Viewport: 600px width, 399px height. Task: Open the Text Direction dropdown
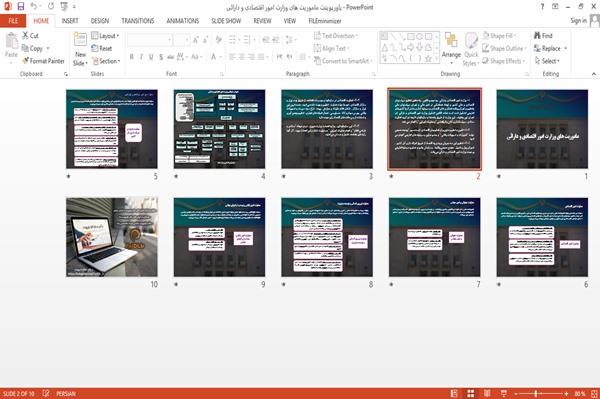336,36
